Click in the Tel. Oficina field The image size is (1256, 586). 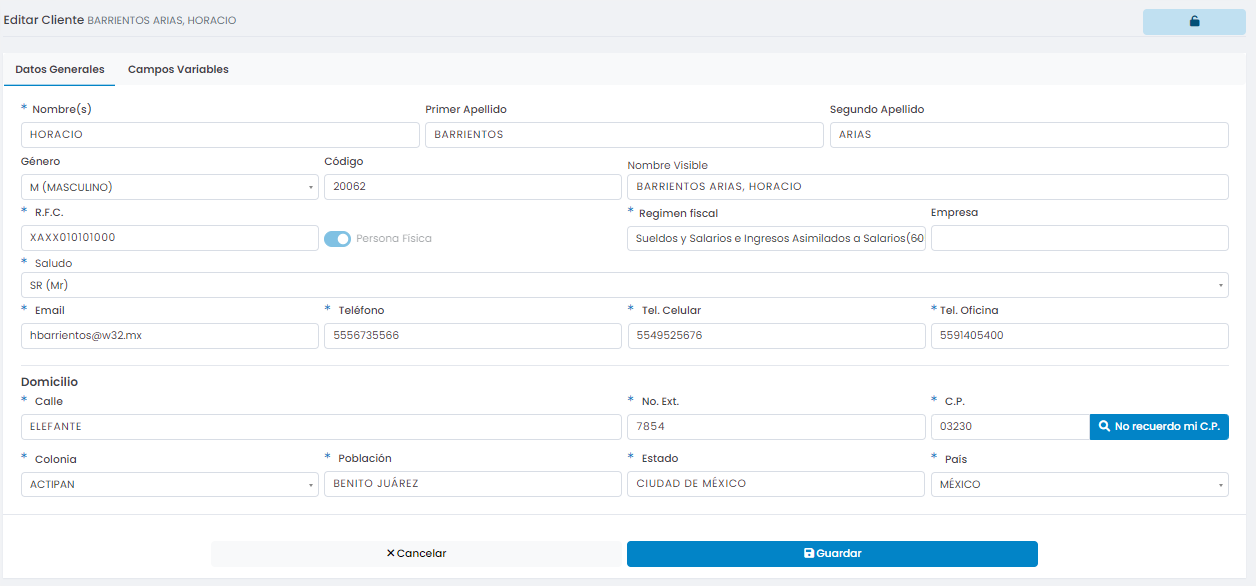pyautogui.click(x=1079, y=336)
